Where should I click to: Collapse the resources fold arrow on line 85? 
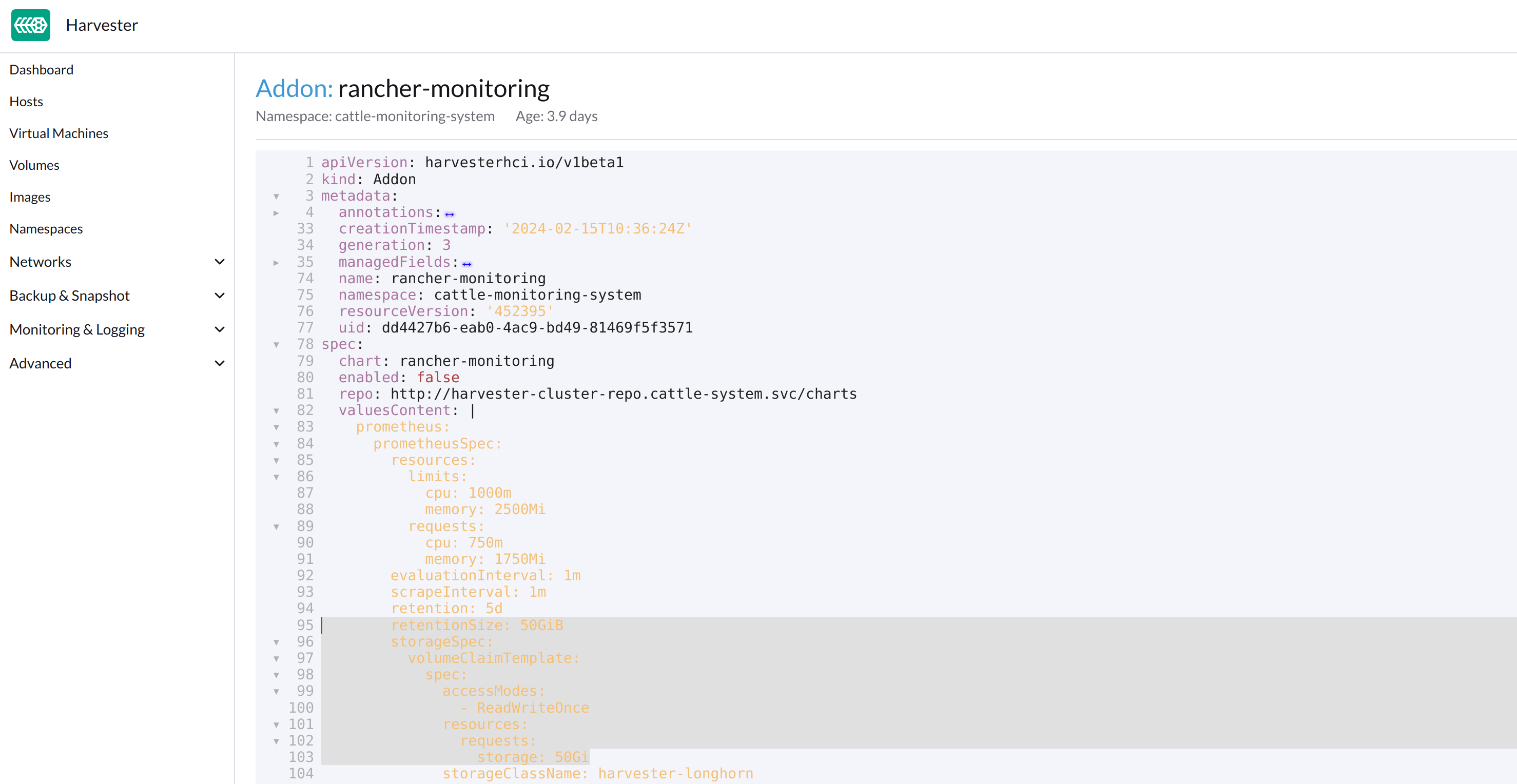[x=276, y=461]
